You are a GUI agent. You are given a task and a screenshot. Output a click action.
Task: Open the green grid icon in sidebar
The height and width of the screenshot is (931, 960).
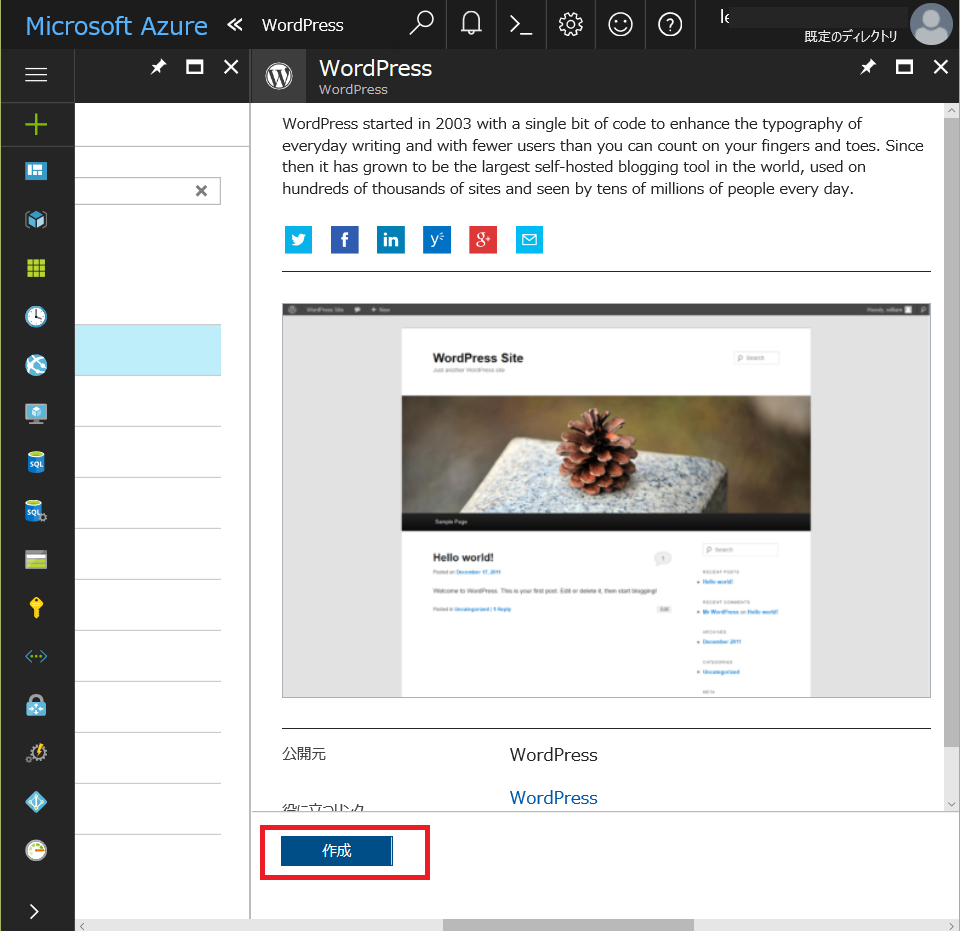[36, 267]
